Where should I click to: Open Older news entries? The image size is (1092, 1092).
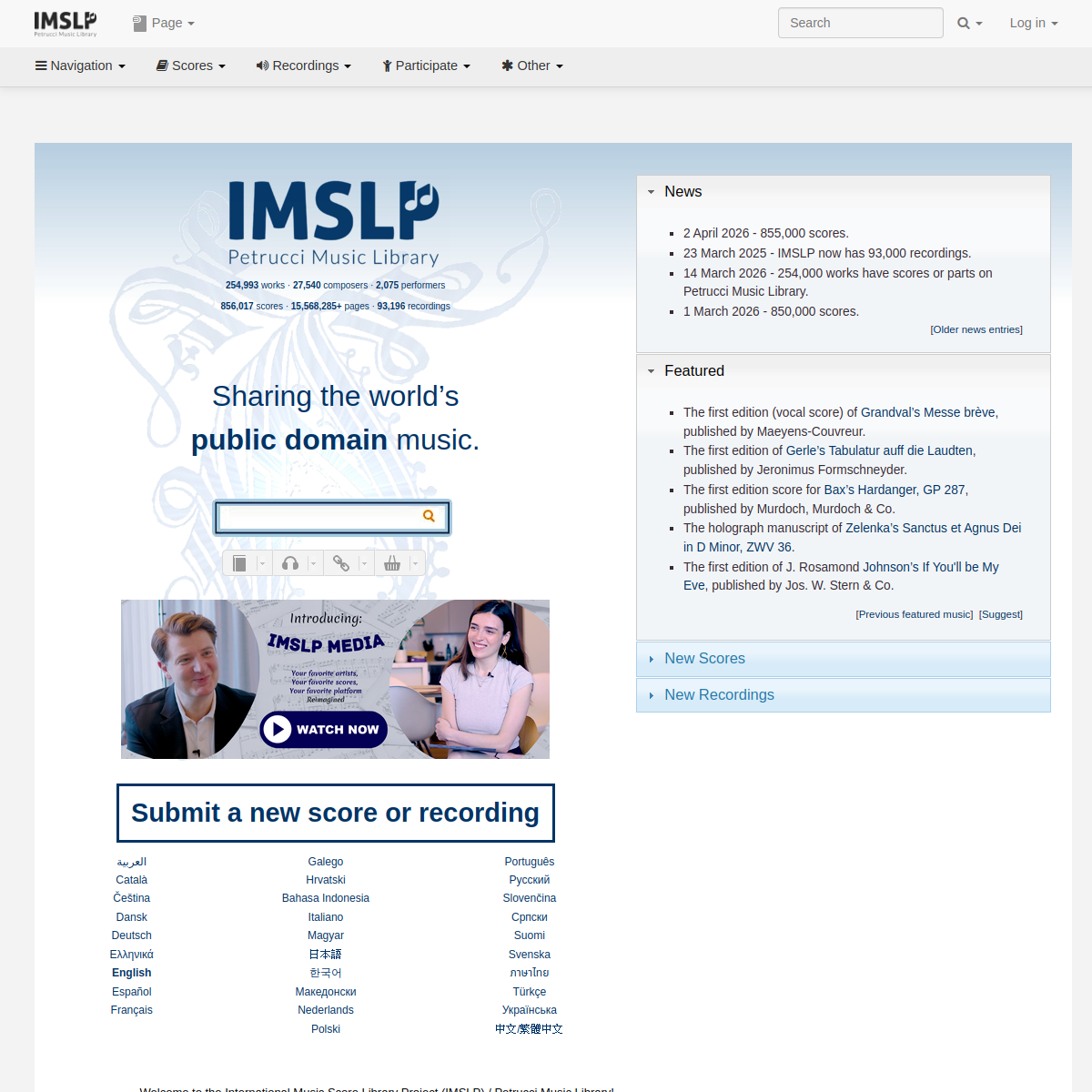pyautogui.click(x=976, y=329)
